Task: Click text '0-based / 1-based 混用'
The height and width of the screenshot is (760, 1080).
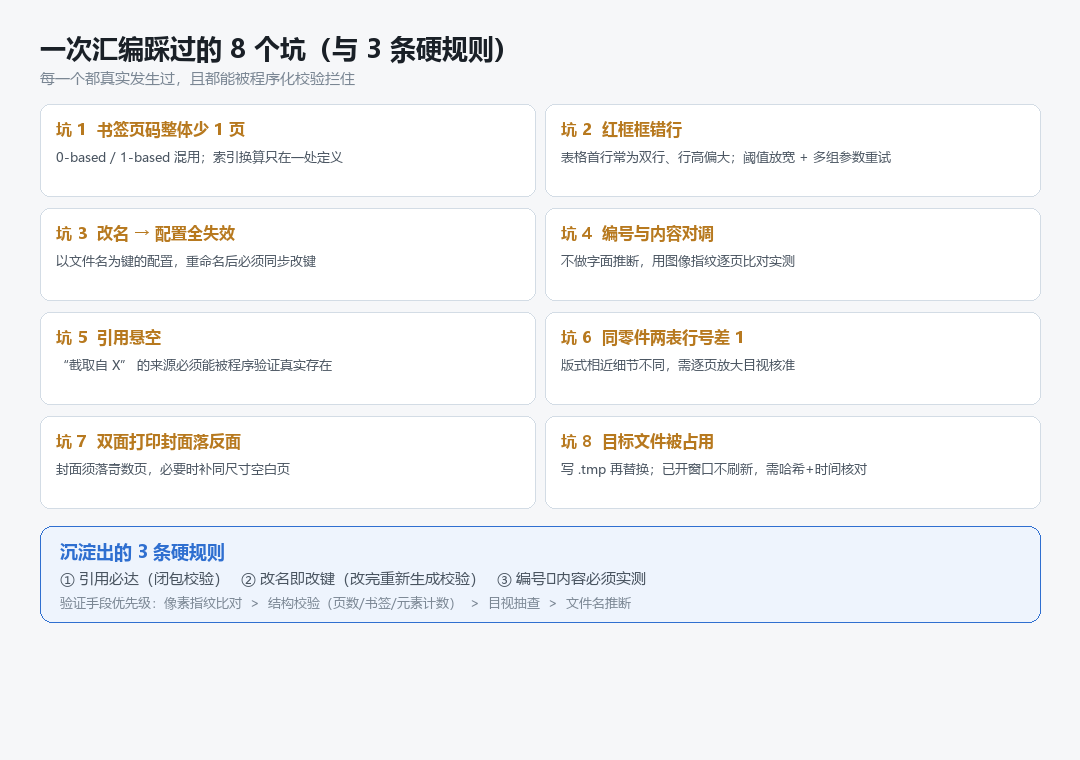Action: tap(128, 157)
